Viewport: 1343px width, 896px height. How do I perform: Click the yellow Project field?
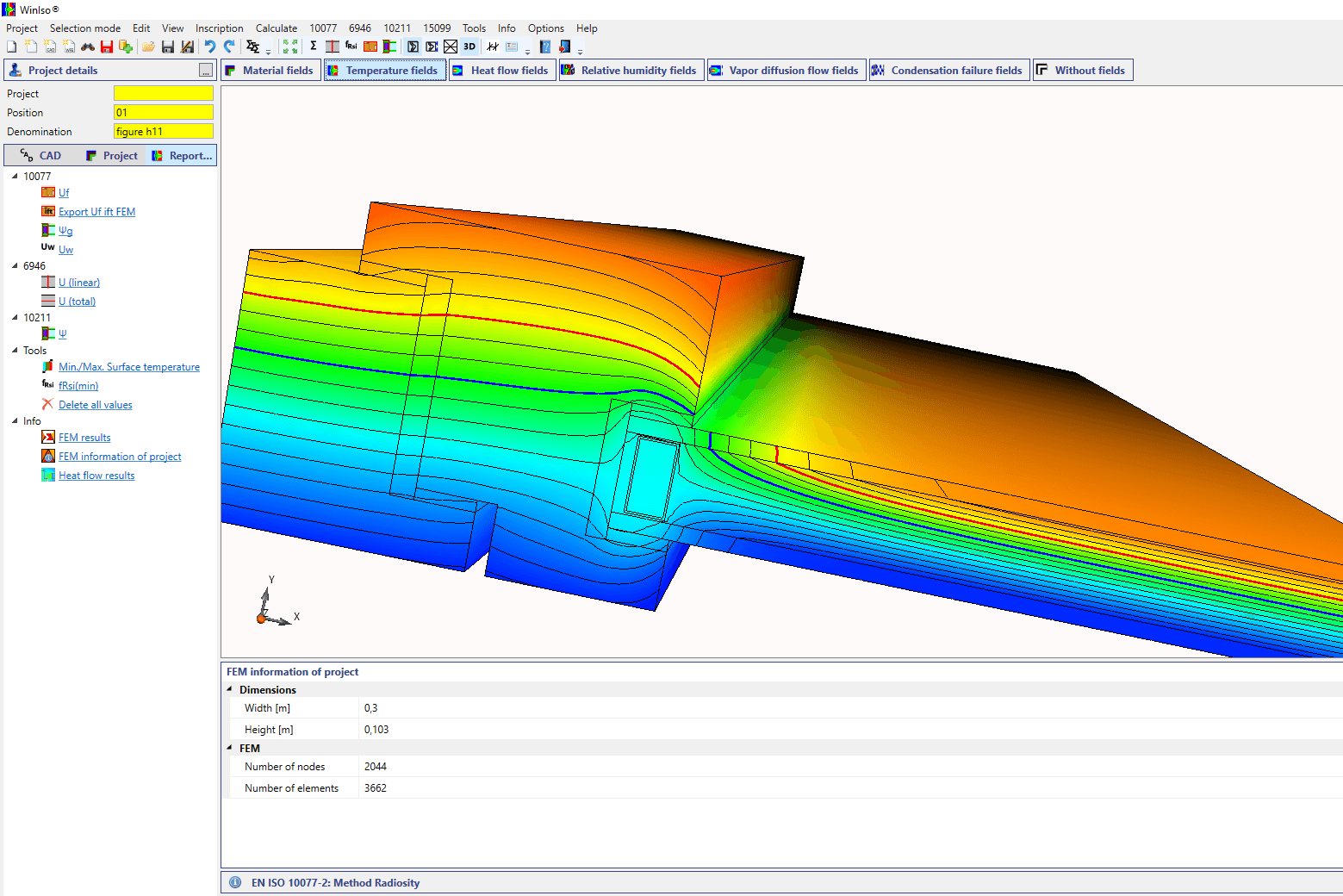point(163,94)
